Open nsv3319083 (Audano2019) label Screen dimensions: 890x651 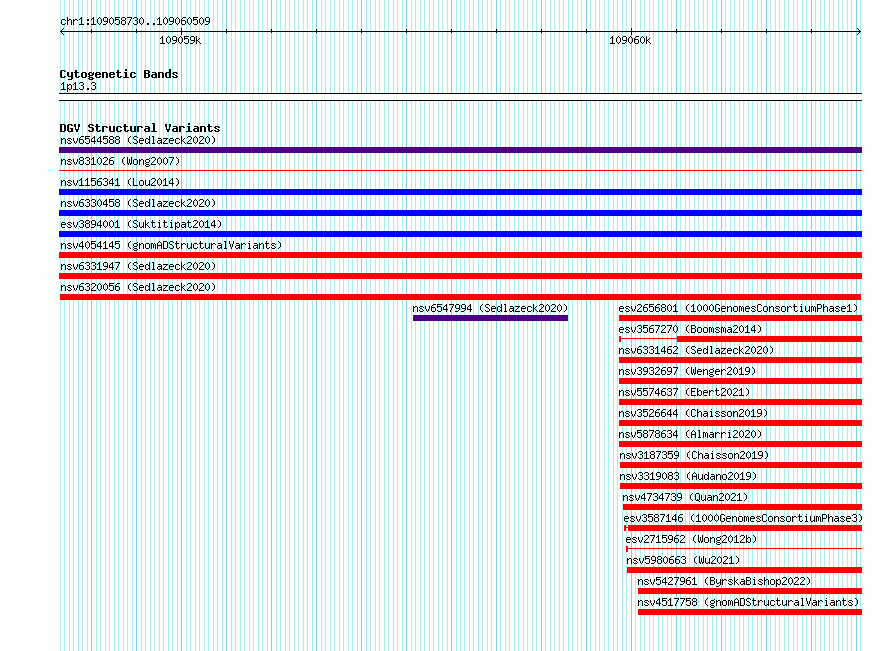point(688,476)
